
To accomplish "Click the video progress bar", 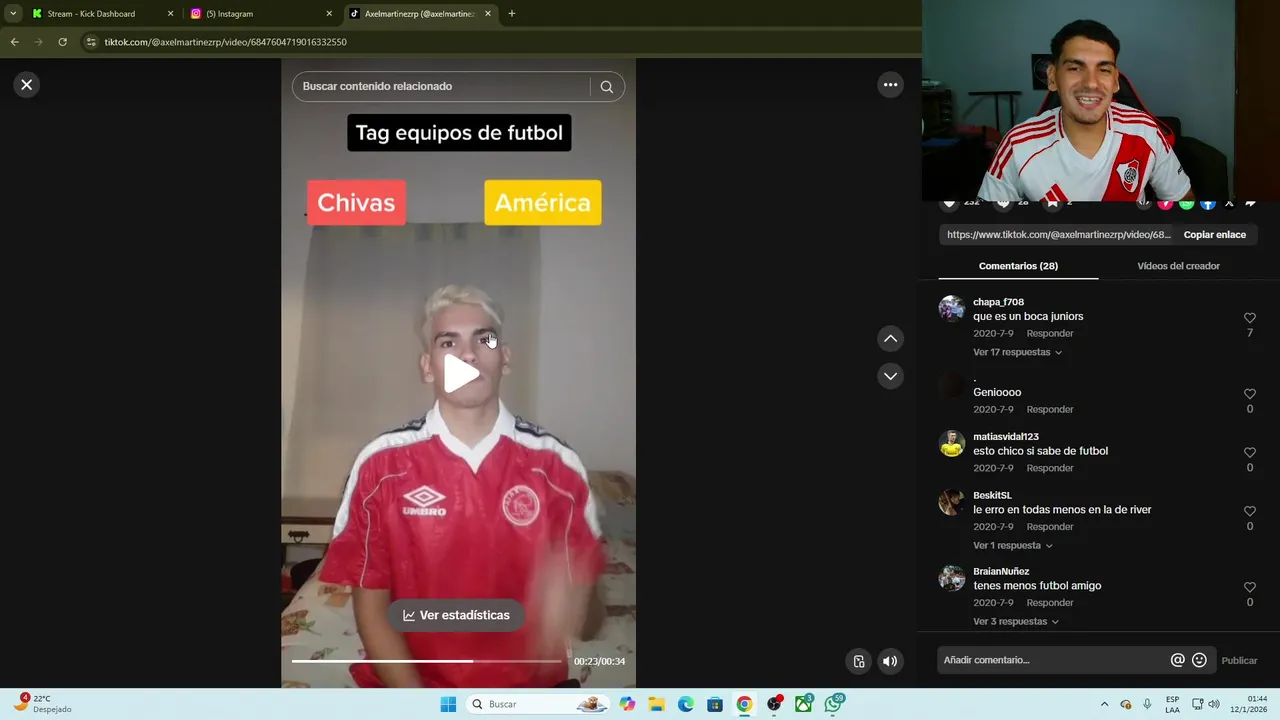I will click(427, 661).
